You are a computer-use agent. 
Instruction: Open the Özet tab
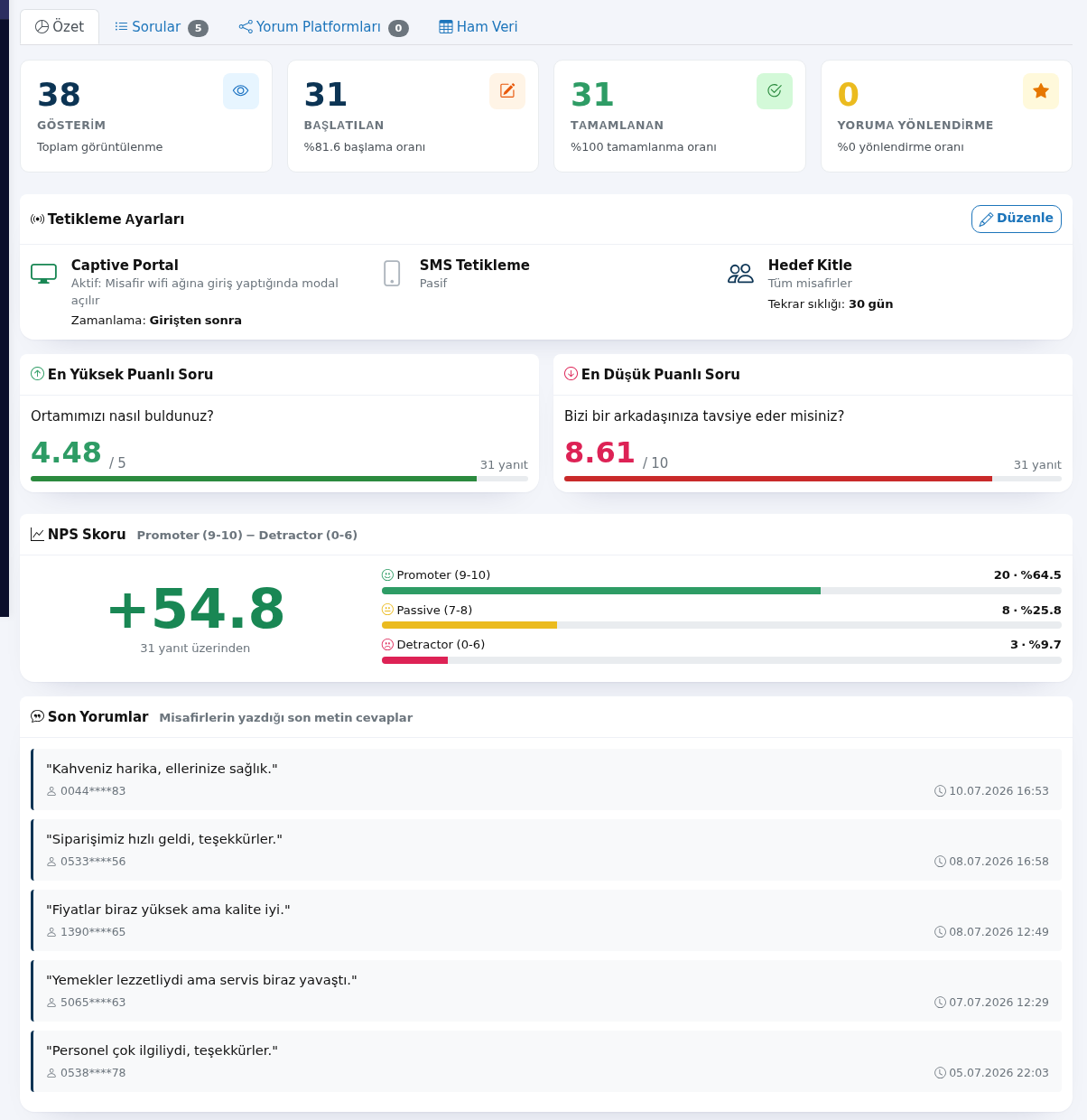click(60, 27)
